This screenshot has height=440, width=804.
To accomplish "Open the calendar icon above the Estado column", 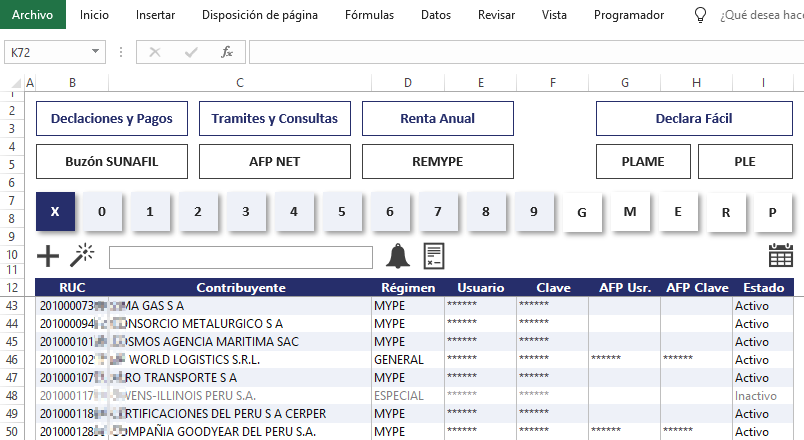I will 780,255.
